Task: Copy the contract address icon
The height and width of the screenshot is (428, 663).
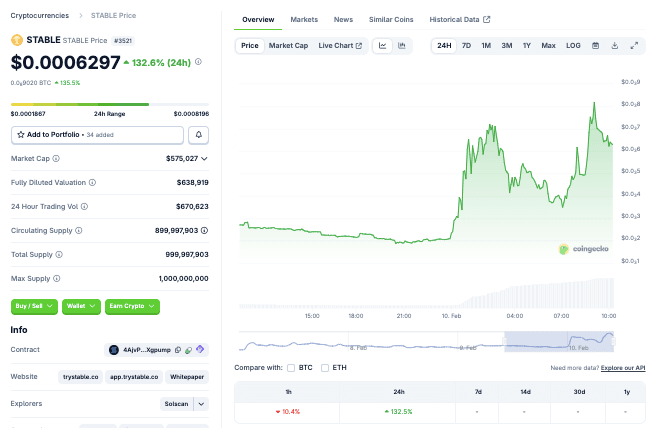Action: point(178,350)
